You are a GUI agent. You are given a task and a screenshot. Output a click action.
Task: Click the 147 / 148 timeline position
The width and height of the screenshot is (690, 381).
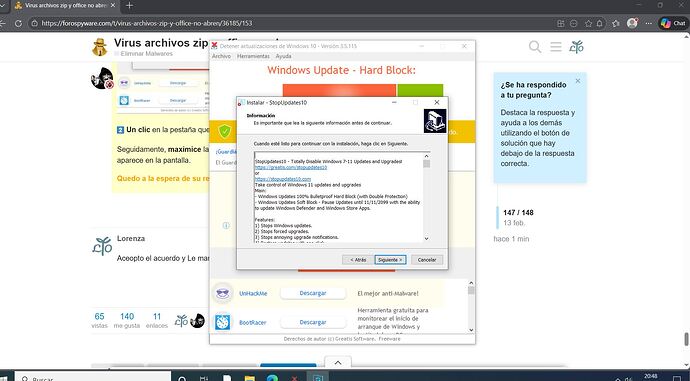(518, 212)
